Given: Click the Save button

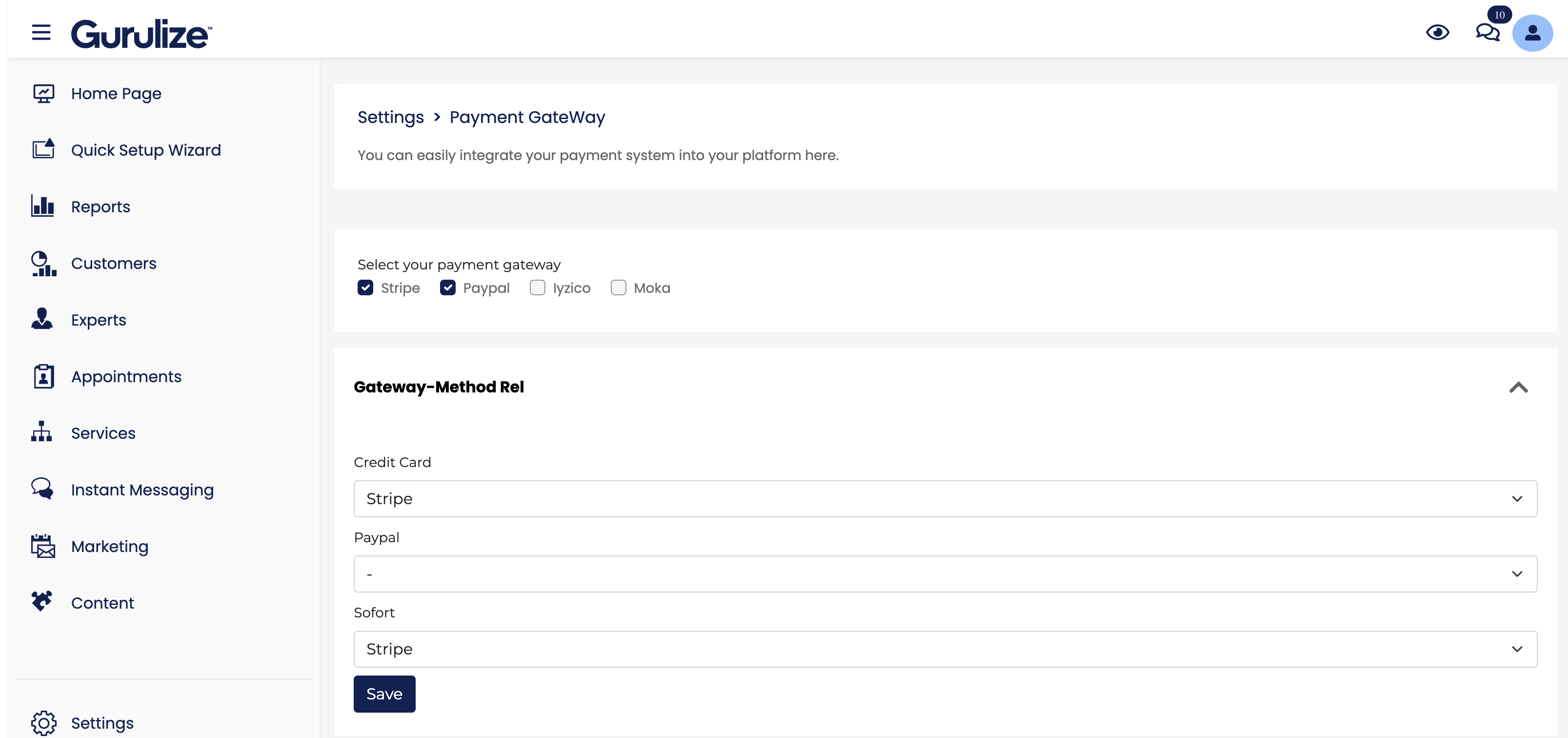Looking at the screenshot, I should (x=385, y=694).
